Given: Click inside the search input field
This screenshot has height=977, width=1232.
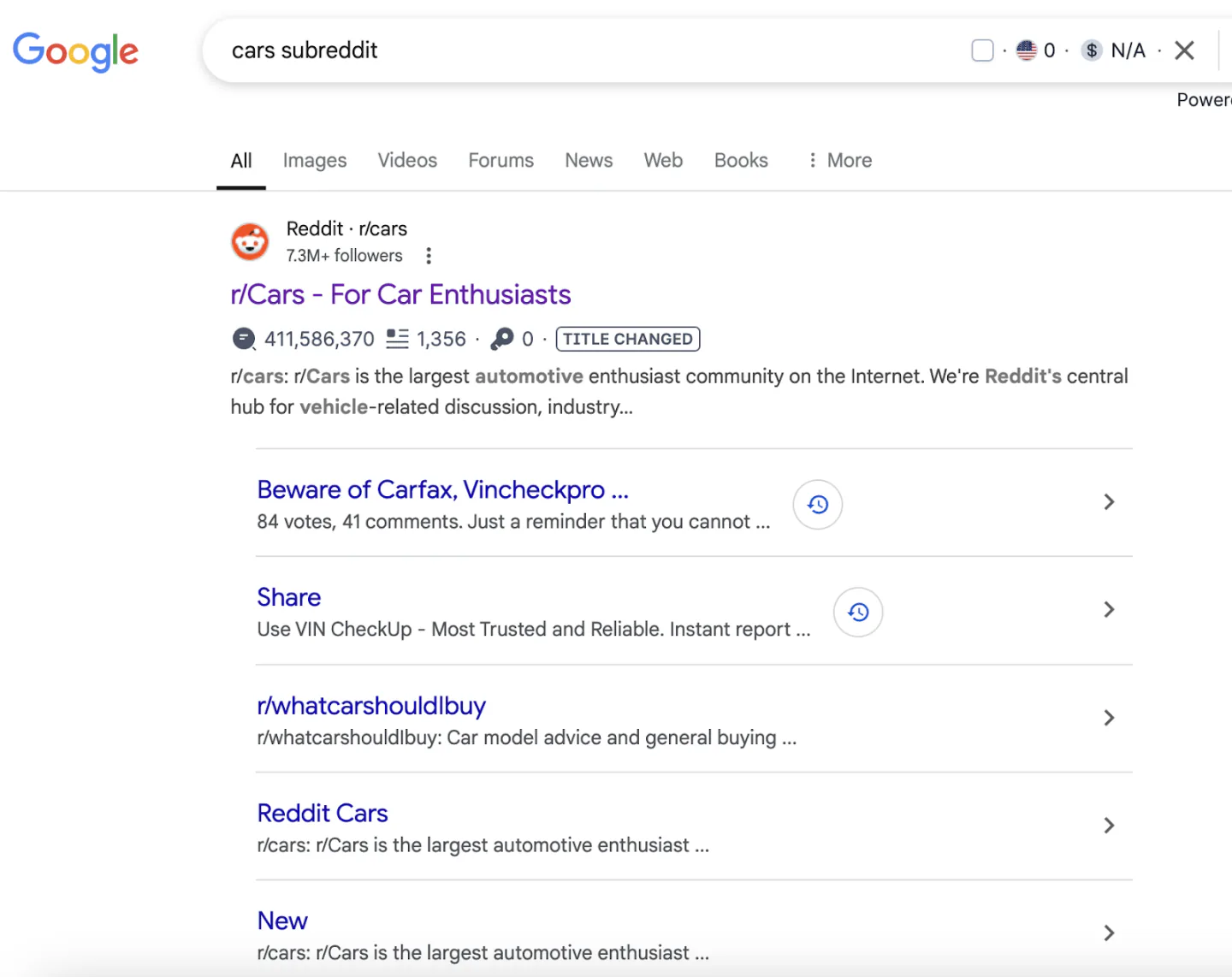Looking at the screenshot, I should (x=590, y=50).
